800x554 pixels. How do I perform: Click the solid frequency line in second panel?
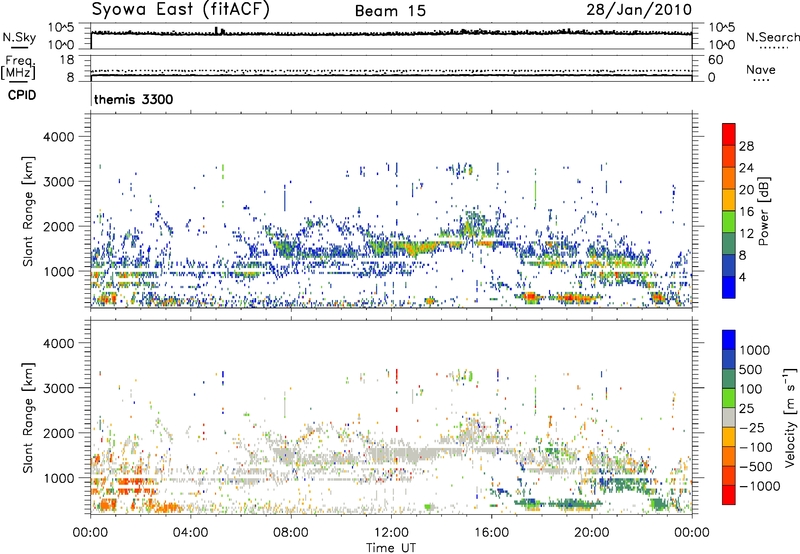(391, 75)
